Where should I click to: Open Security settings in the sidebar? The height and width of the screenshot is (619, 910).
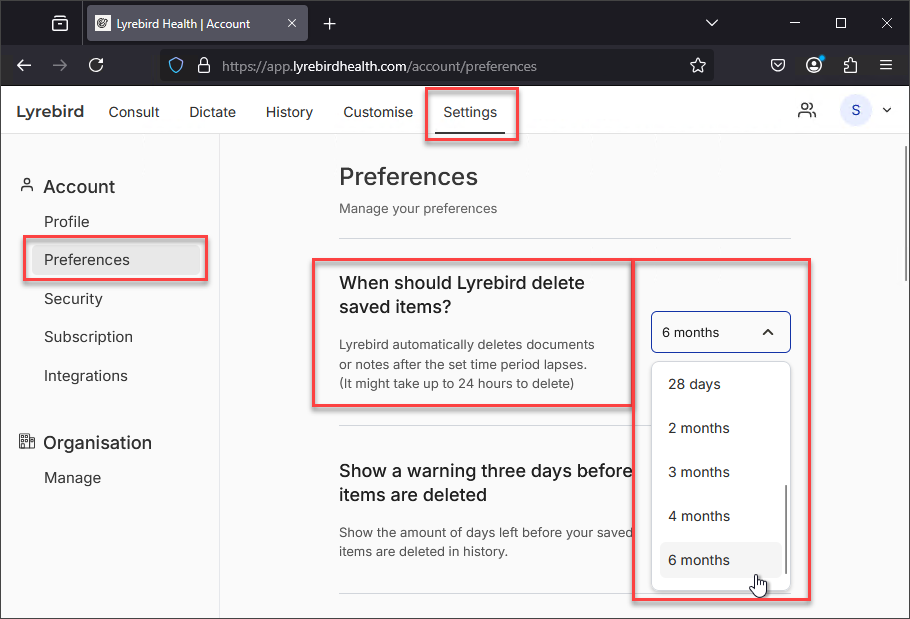pos(73,299)
